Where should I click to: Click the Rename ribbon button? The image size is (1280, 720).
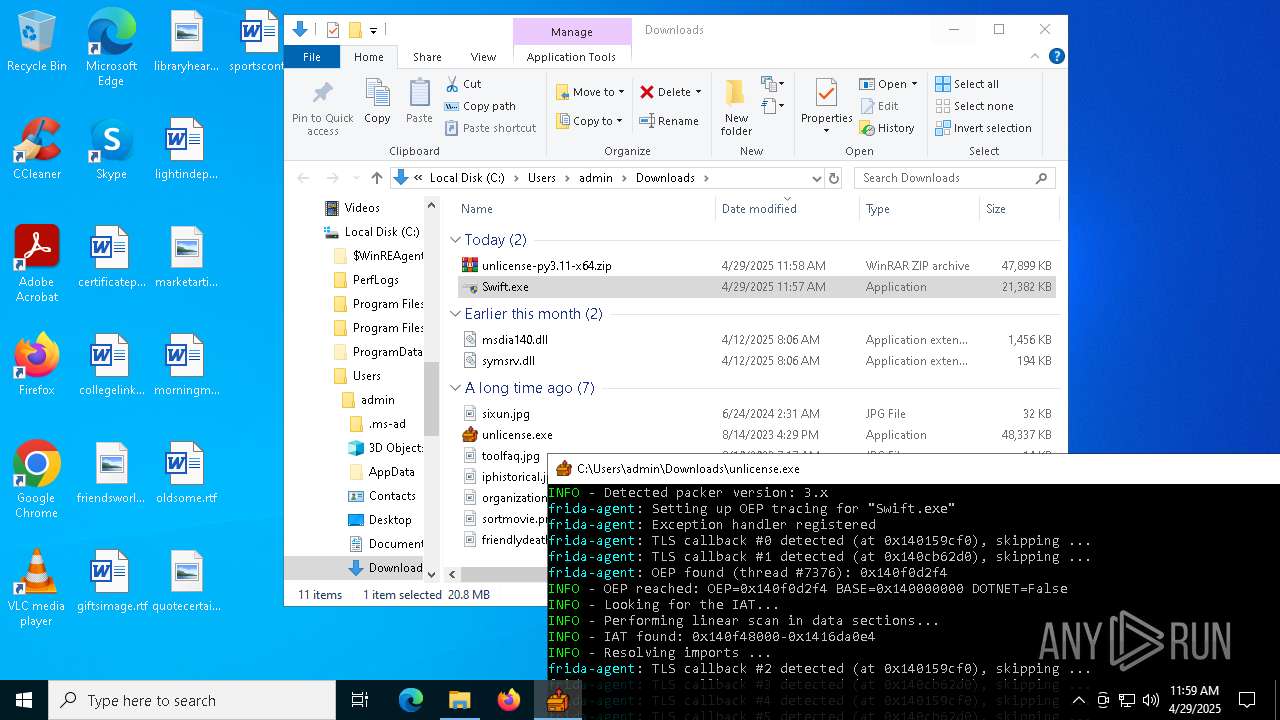pyautogui.click(x=669, y=121)
